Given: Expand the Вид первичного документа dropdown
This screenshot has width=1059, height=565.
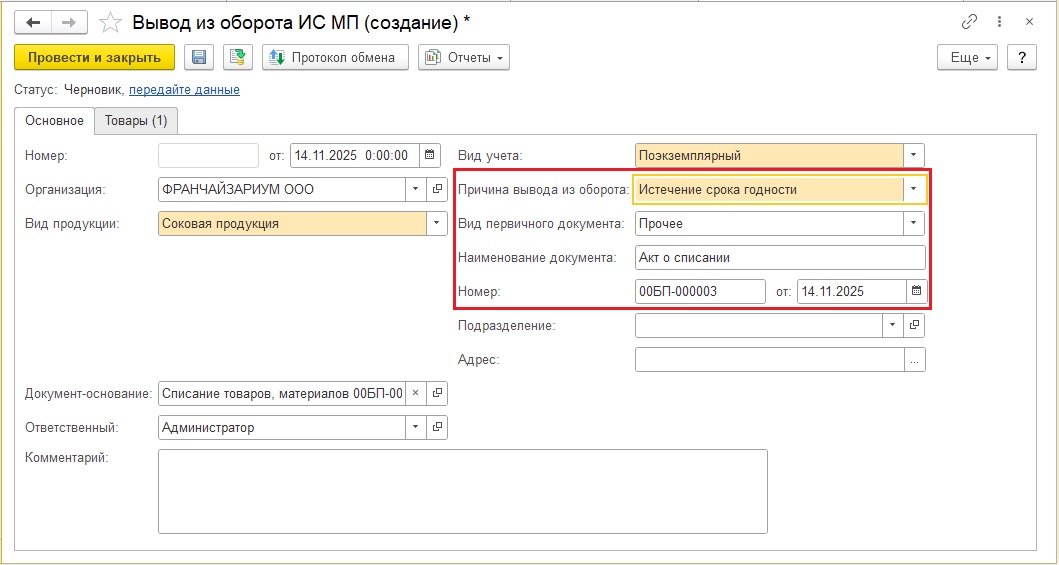Looking at the screenshot, I should (914, 223).
